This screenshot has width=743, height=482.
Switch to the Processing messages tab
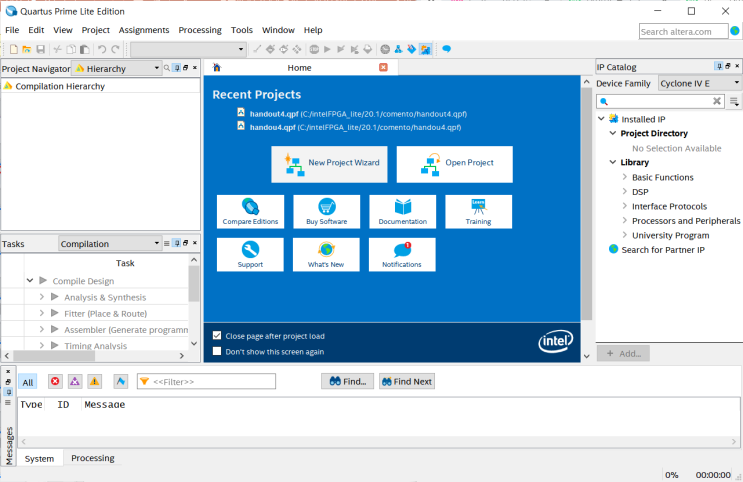pos(92,458)
